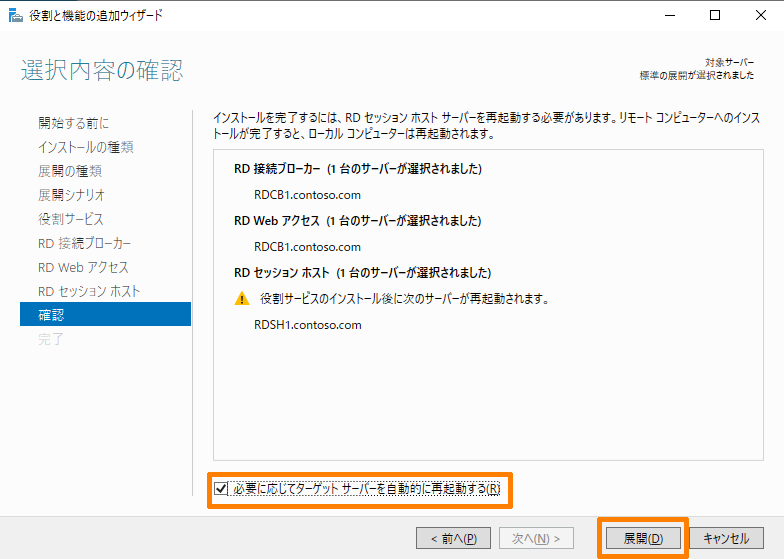Click the RD 接続ブローカー heading in the summary list
Viewport: 784px width, 559px height.
coord(358,169)
